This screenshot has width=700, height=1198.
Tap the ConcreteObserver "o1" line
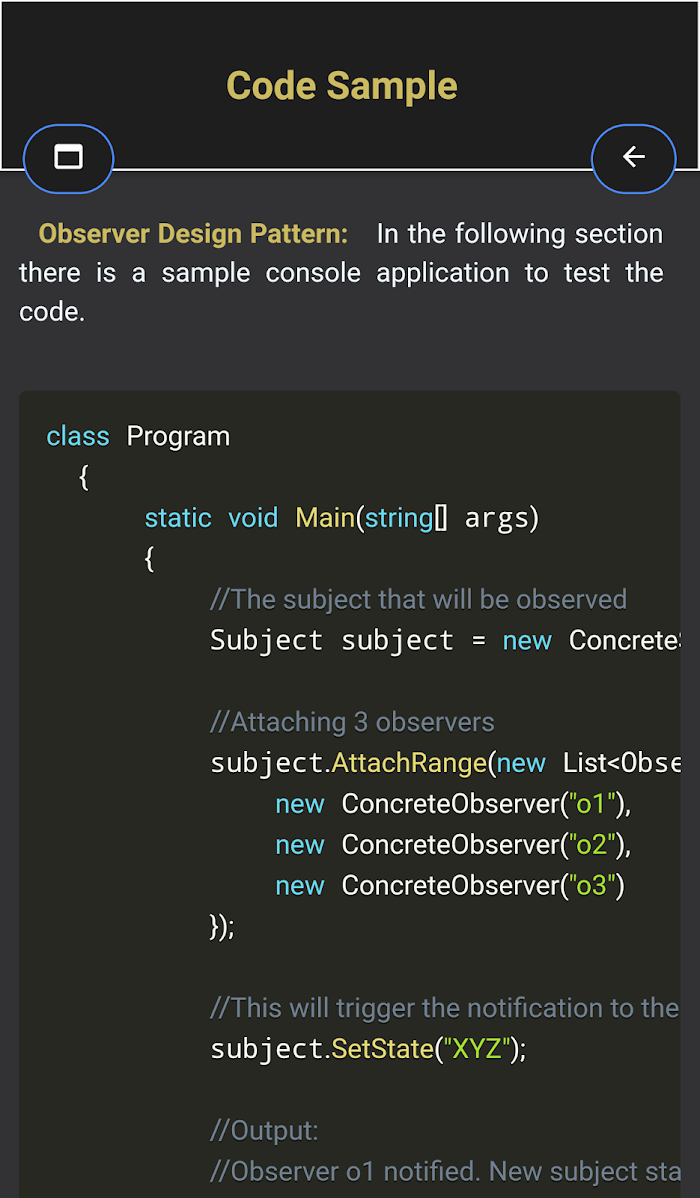point(454,804)
